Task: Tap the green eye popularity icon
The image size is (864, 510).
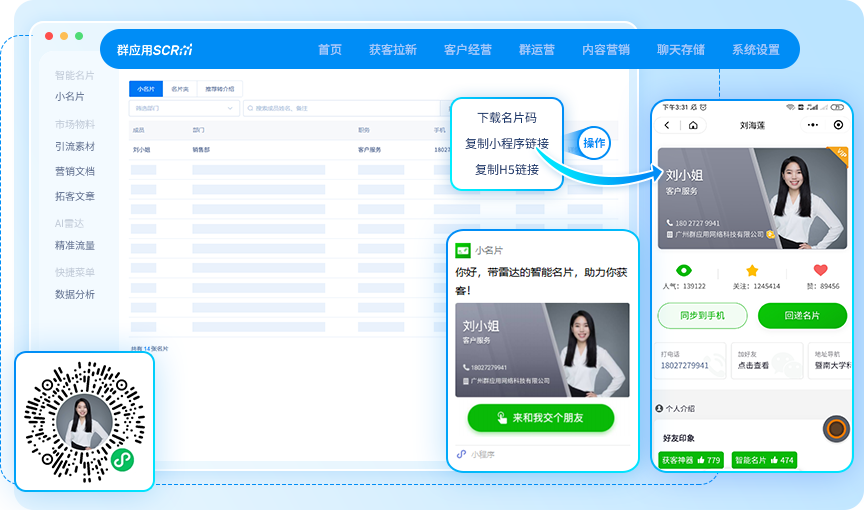Action: pyautogui.click(x=684, y=270)
